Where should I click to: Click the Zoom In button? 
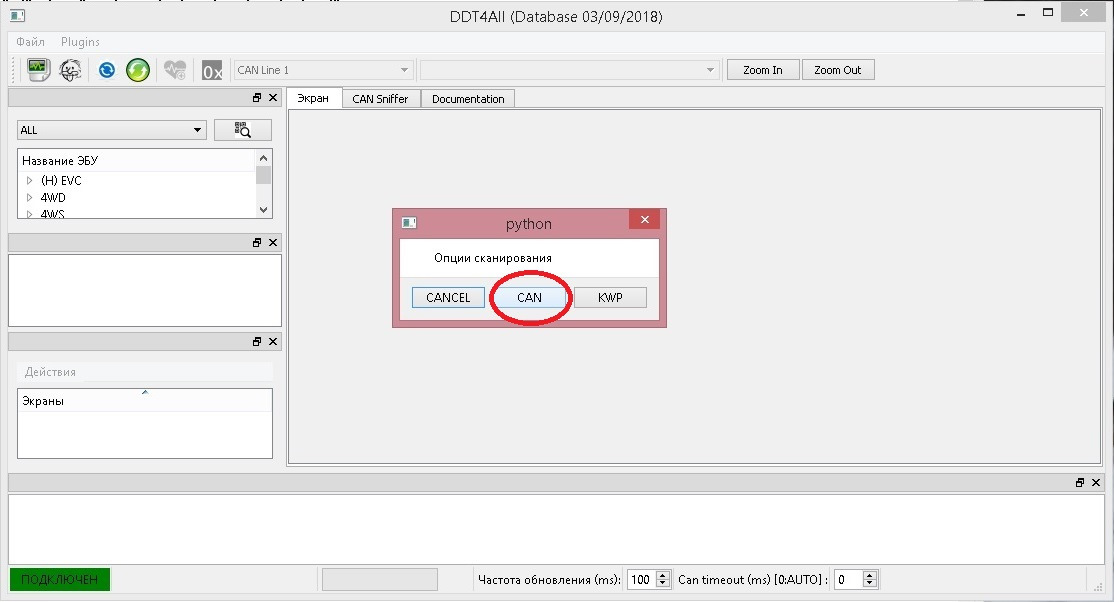point(763,70)
